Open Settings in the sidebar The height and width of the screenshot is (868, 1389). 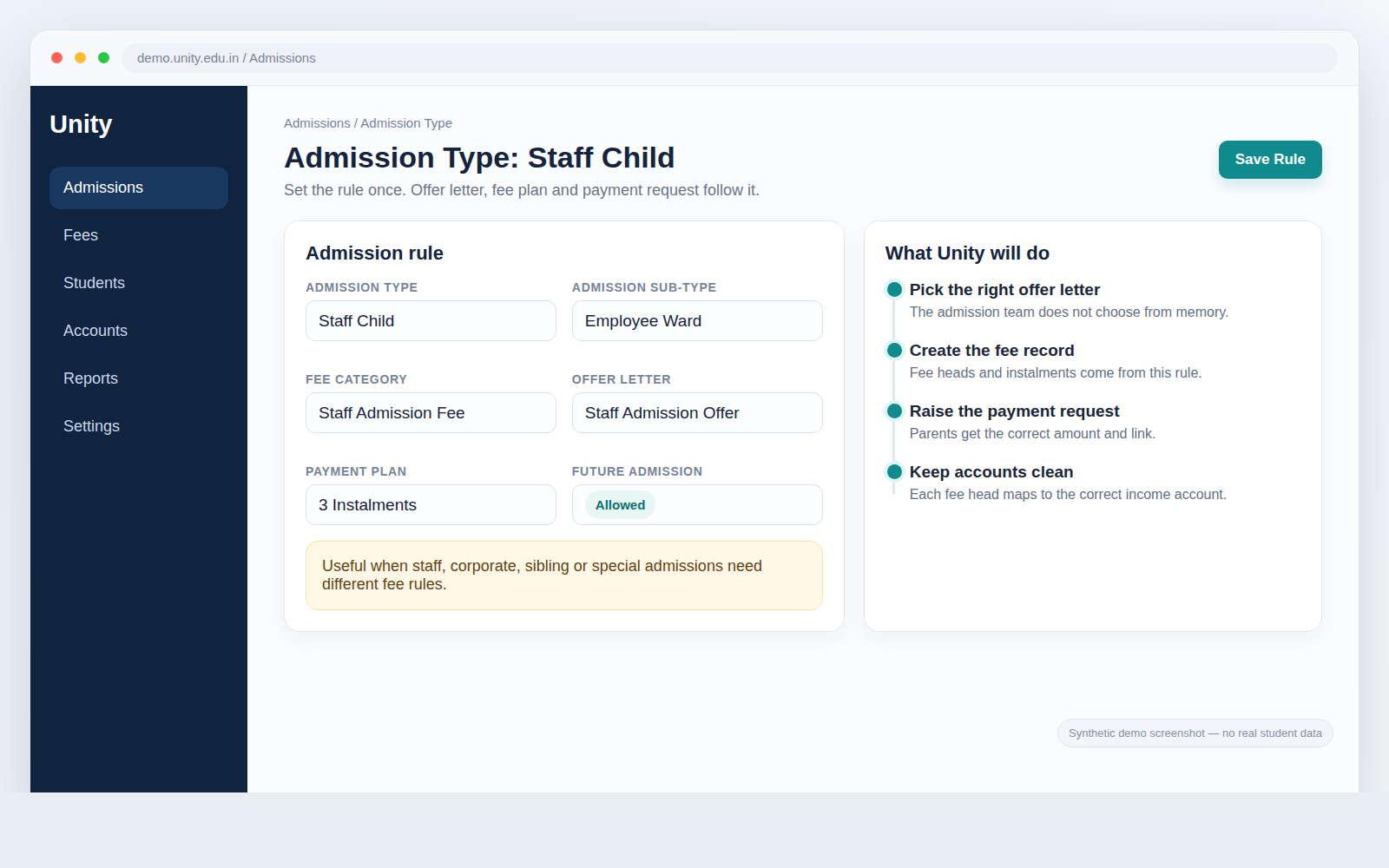[x=139, y=426]
